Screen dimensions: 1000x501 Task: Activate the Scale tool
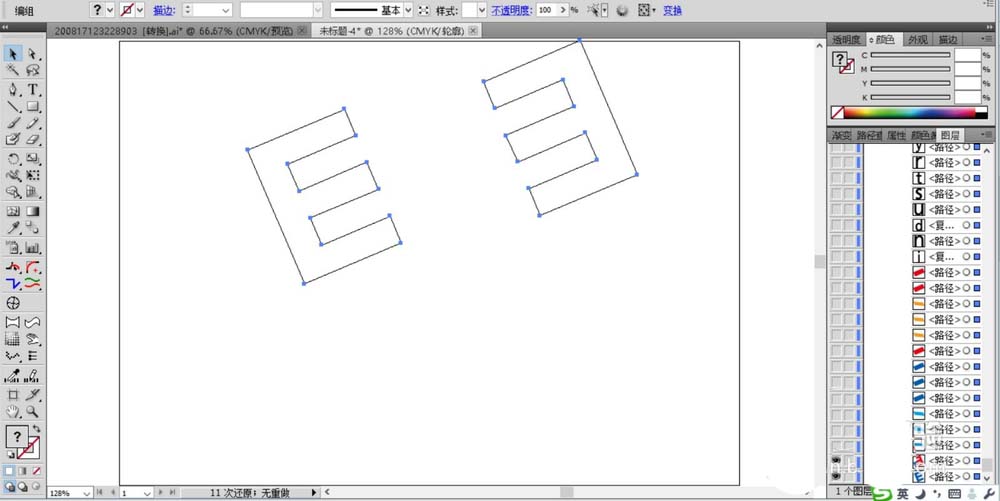33,159
